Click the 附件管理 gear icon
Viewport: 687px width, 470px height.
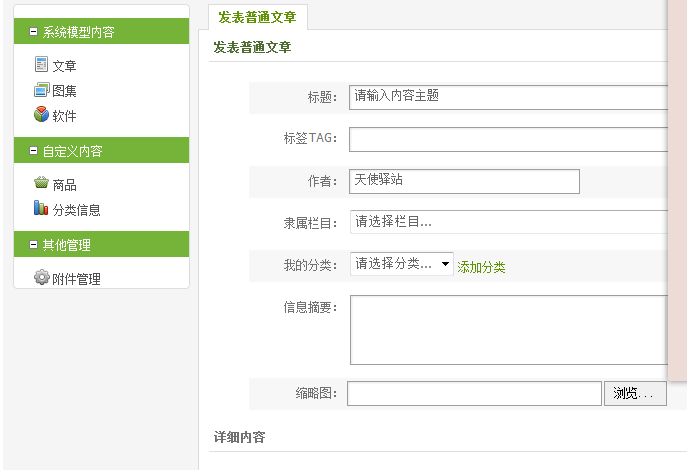pos(41,278)
